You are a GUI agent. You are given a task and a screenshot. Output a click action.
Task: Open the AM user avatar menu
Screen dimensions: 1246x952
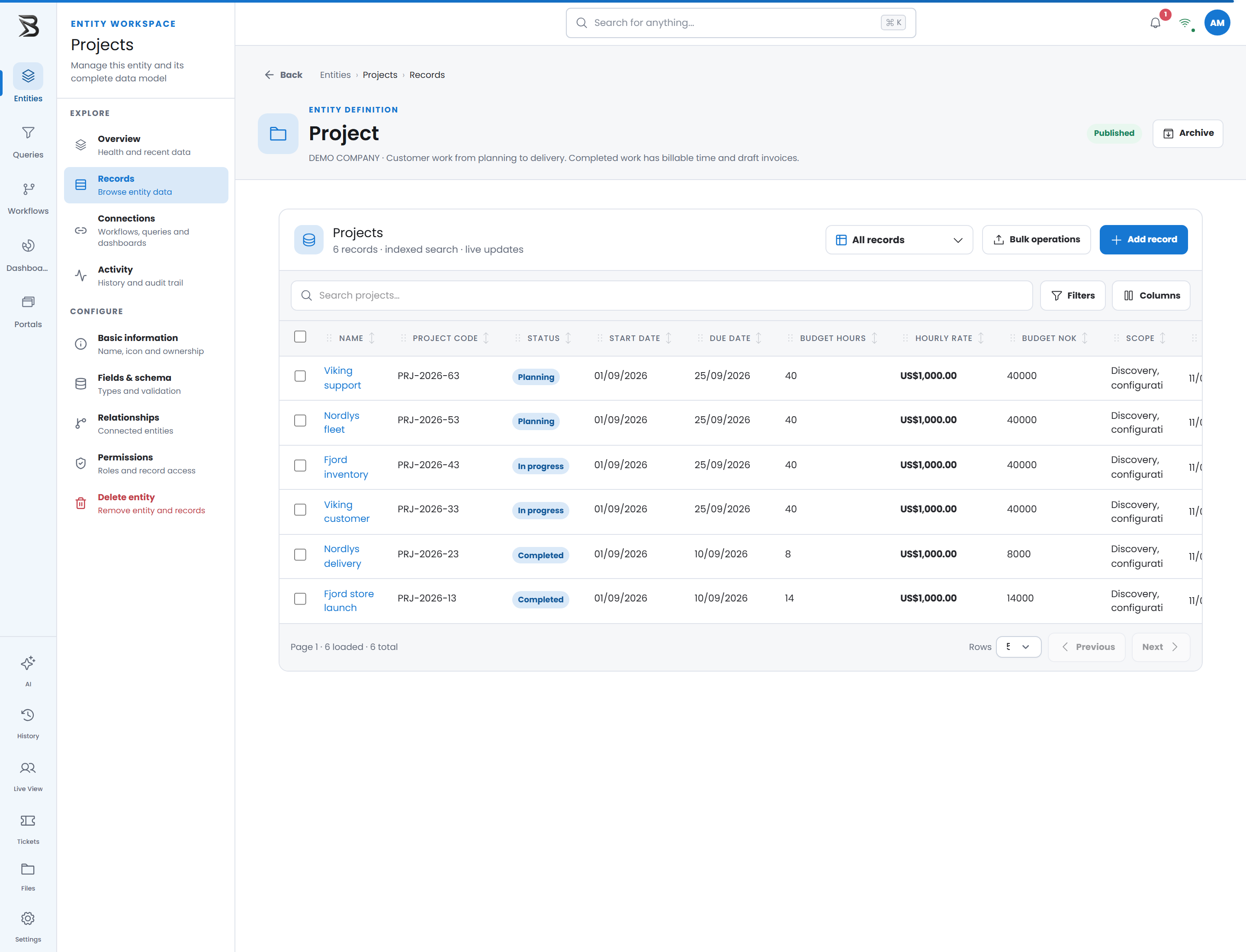click(x=1217, y=23)
